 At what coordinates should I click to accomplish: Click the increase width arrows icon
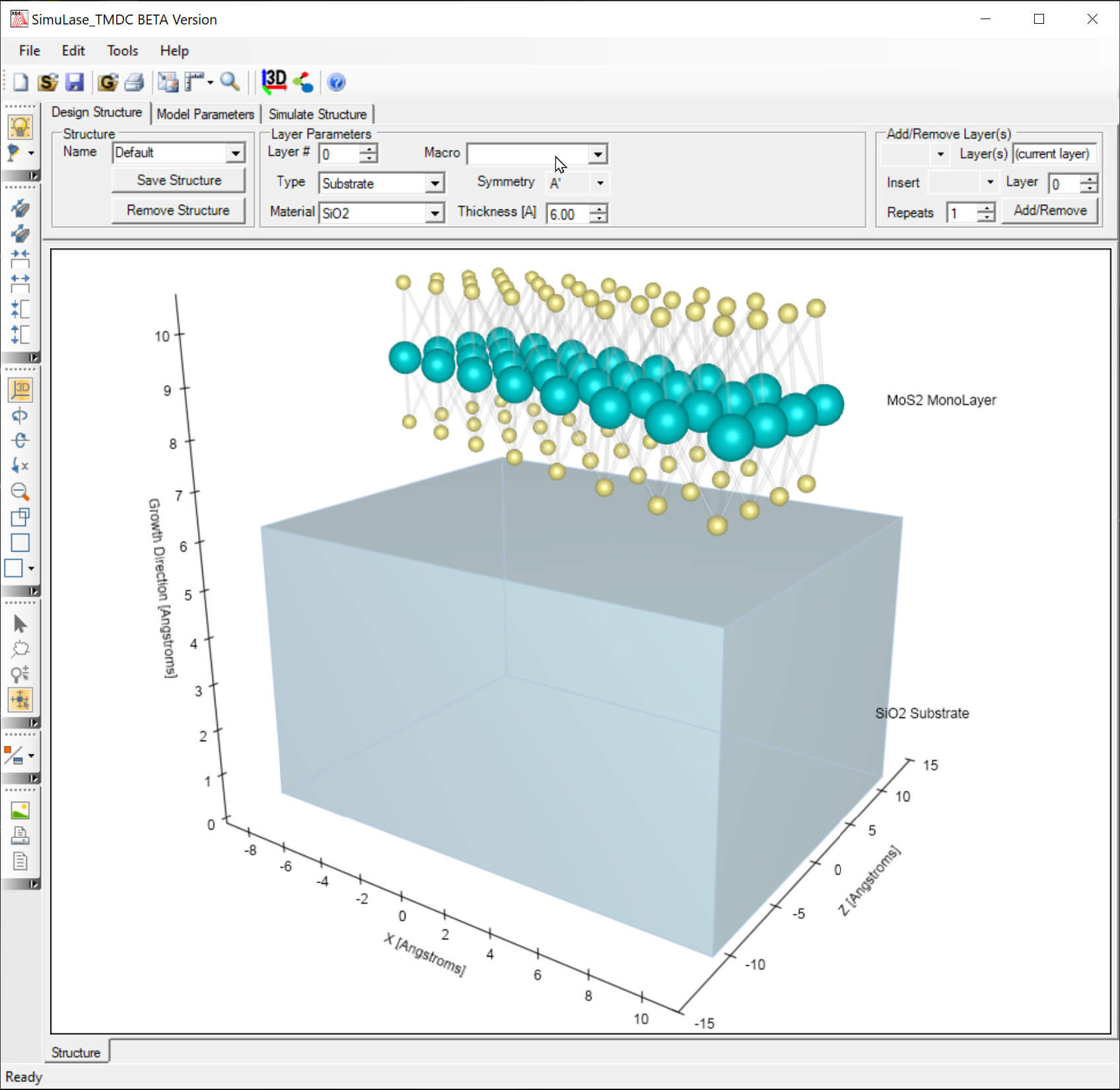pos(20,283)
